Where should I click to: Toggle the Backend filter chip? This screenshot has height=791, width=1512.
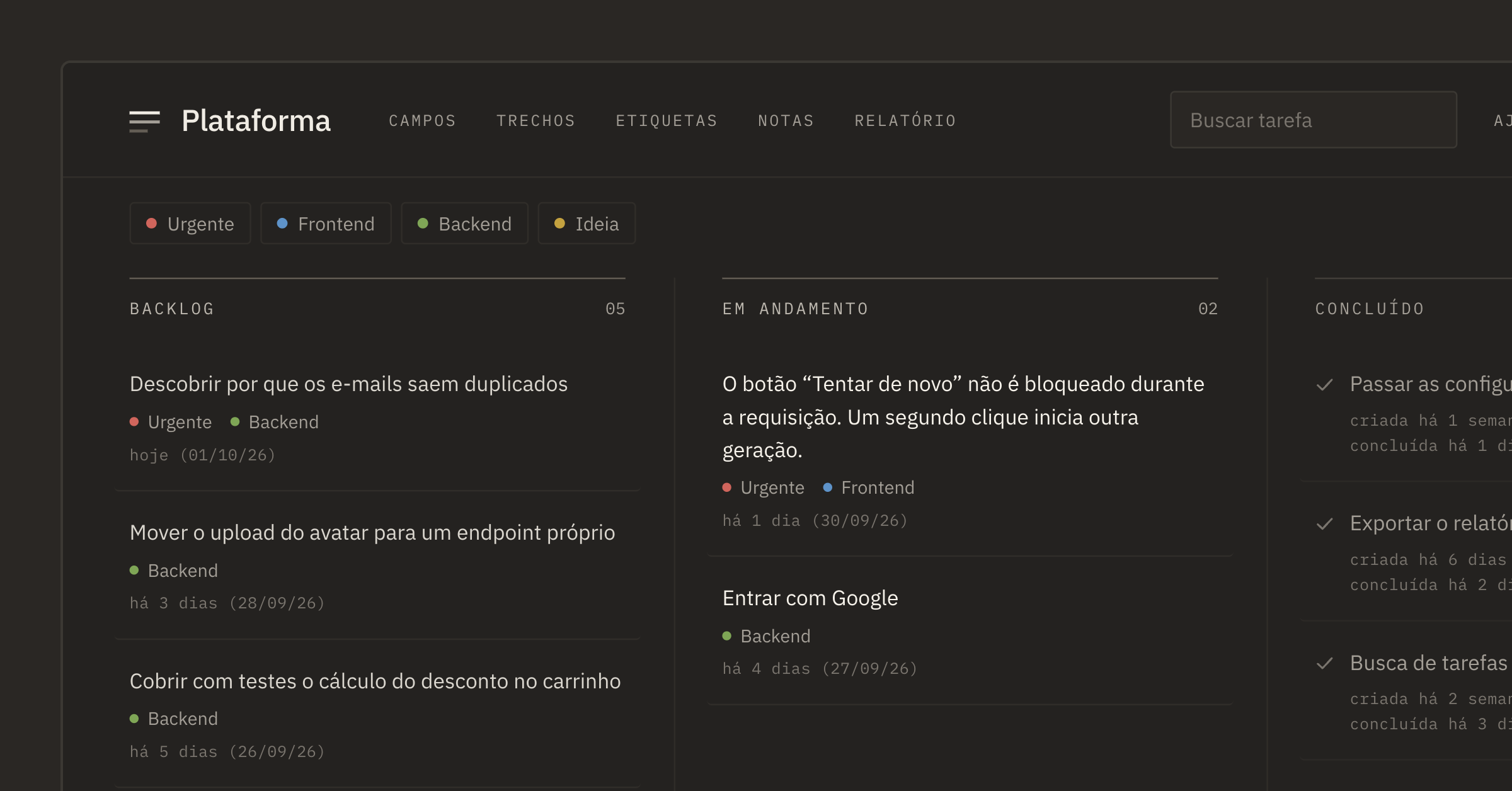click(x=464, y=224)
